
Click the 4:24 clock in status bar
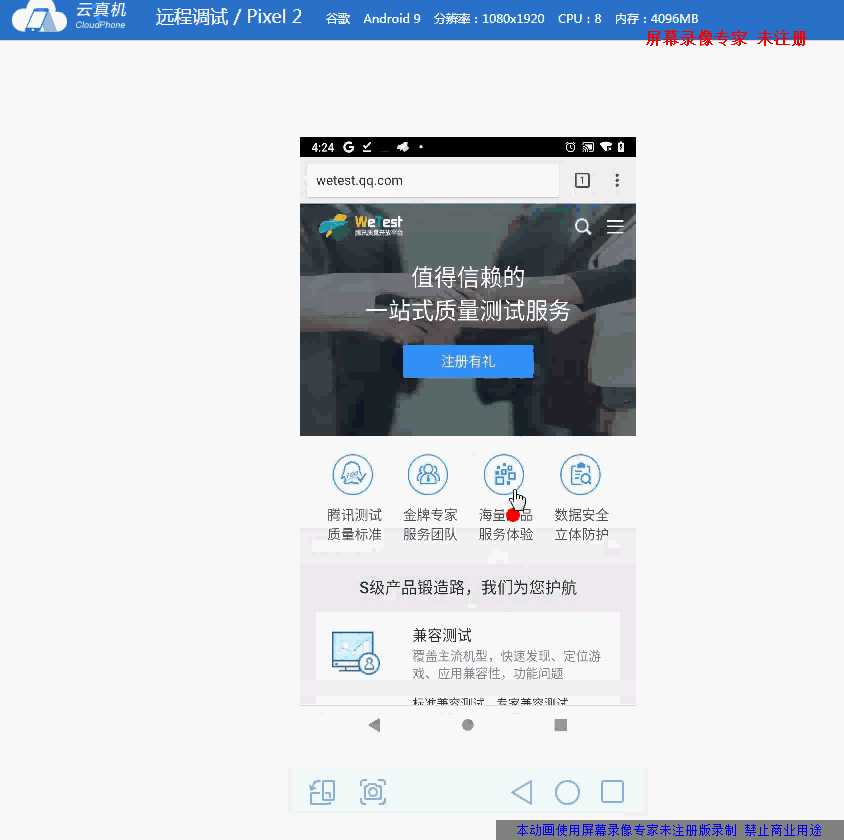click(x=323, y=147)
